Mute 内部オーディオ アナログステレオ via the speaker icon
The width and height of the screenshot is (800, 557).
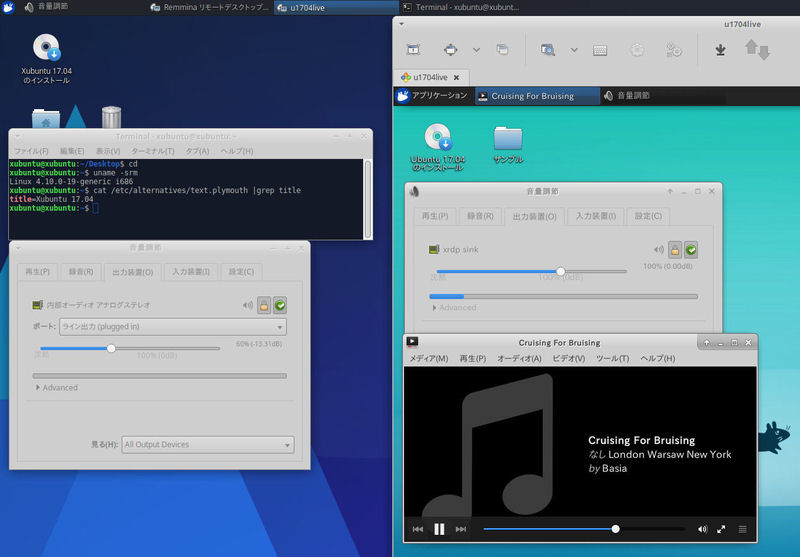[247, 305]
